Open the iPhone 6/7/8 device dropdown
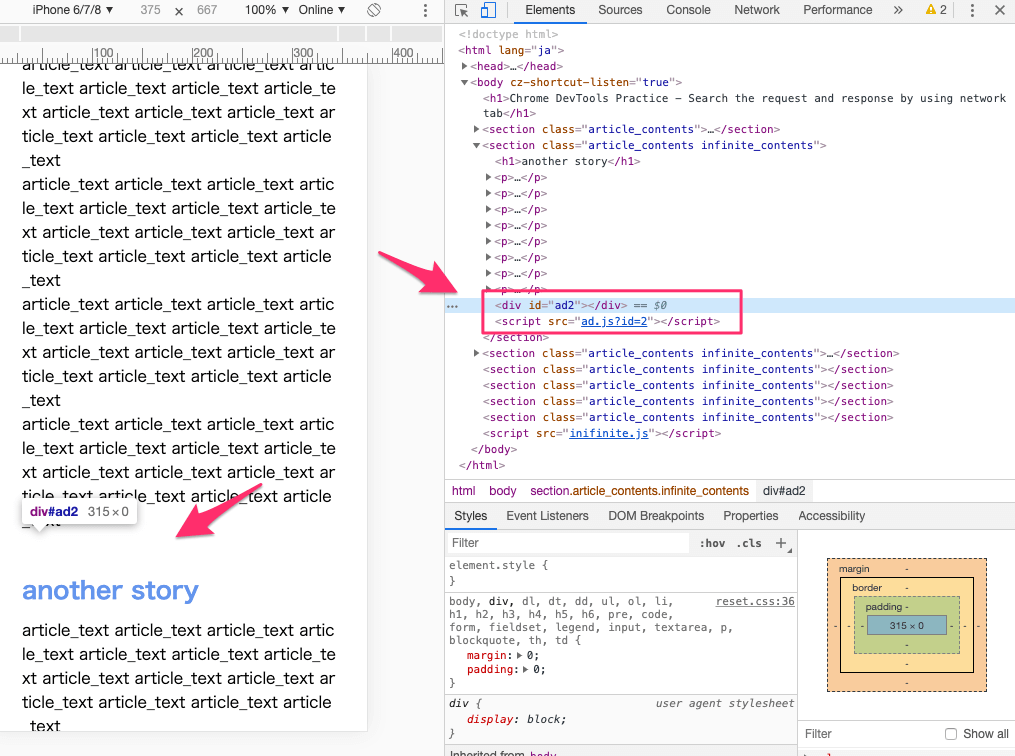 (72, 10)
